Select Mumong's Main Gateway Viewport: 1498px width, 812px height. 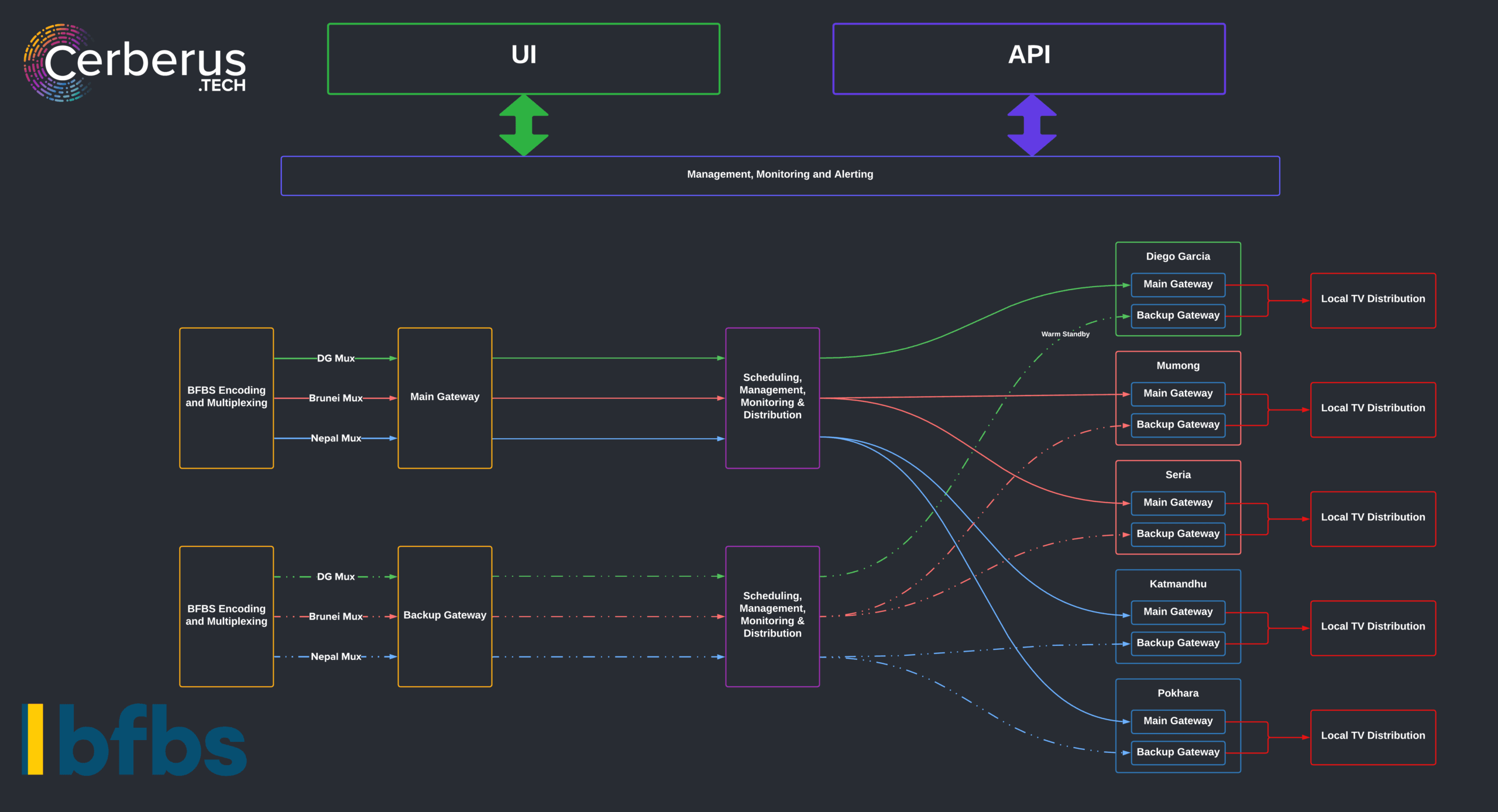tap(1178, 394)
